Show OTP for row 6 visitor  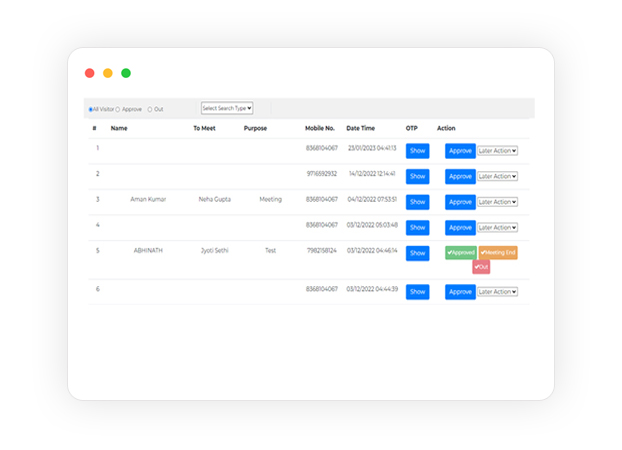tap(417, 292)
